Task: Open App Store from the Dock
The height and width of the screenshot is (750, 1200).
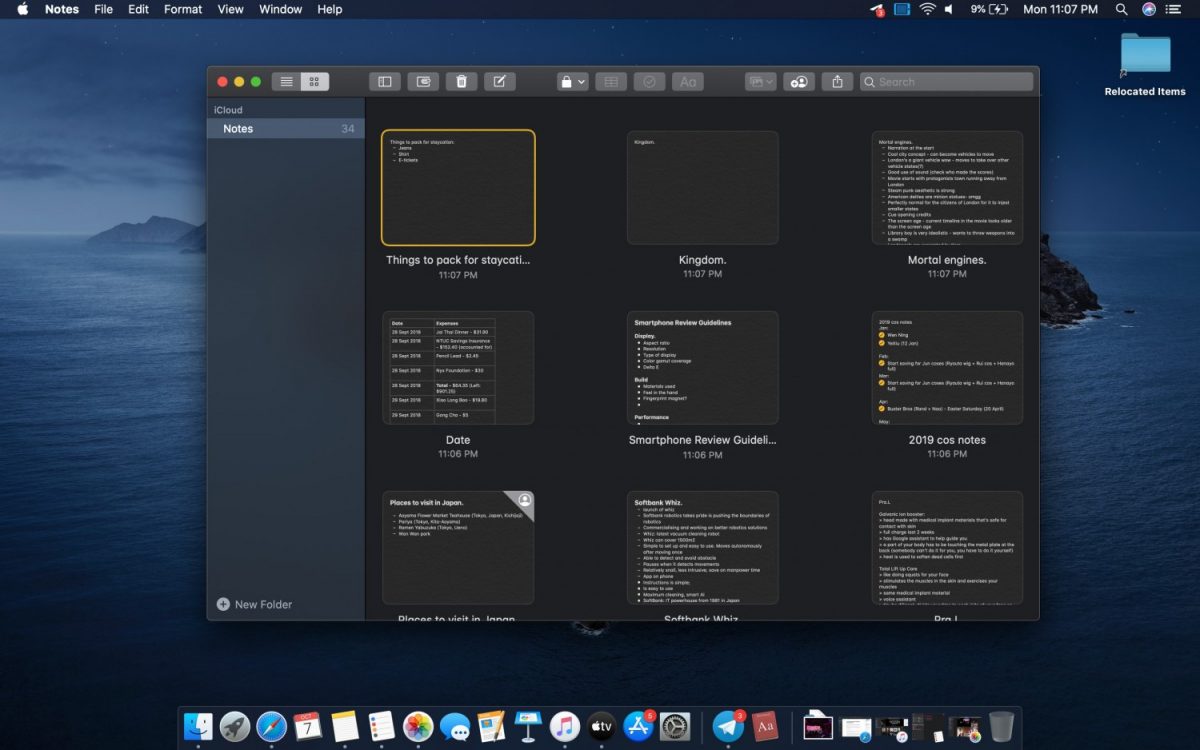Action: coord(637,726)
